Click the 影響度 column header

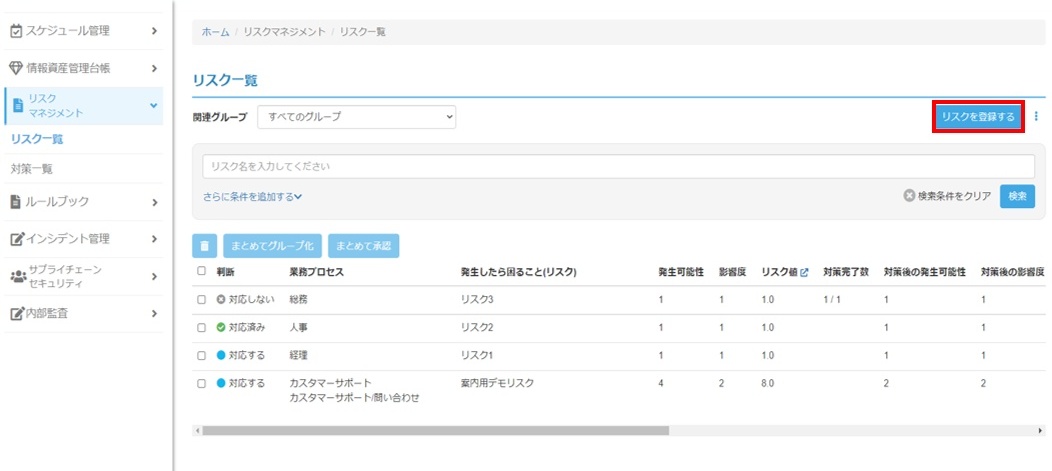pos(731,272)
